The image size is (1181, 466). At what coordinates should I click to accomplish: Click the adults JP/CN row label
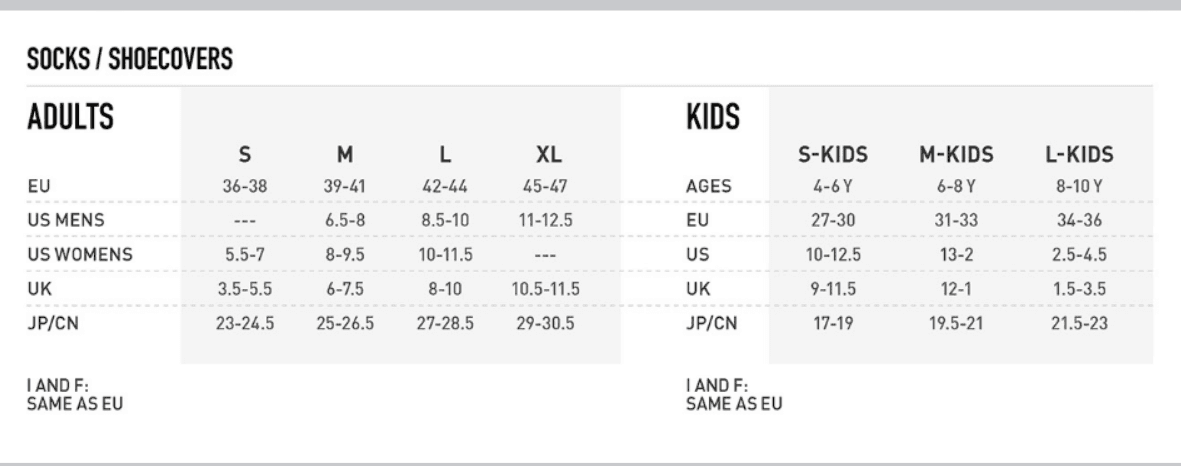pyautogui.click(x=53, y=324)
